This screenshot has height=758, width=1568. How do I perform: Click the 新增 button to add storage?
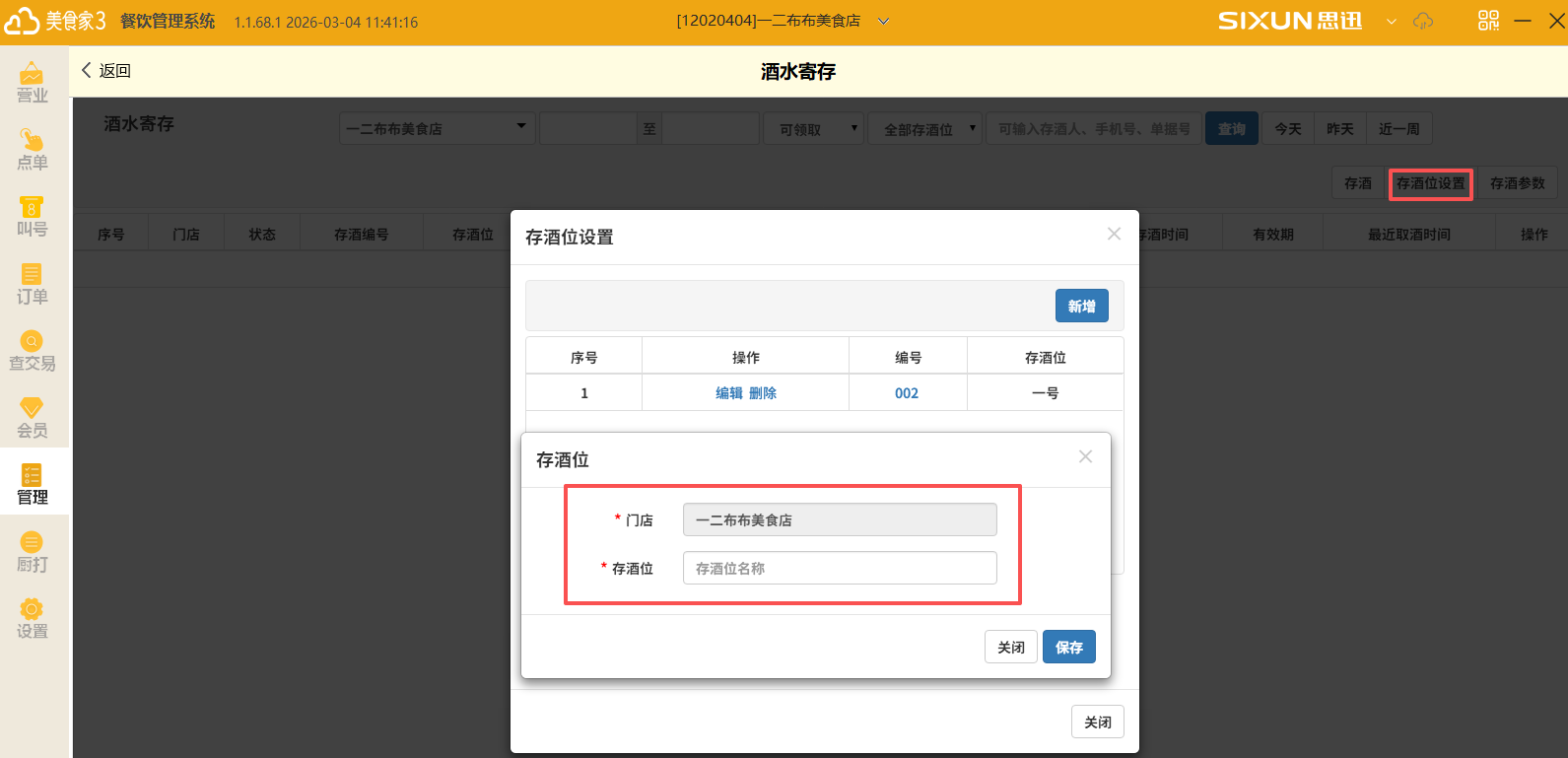(1081, 307)
